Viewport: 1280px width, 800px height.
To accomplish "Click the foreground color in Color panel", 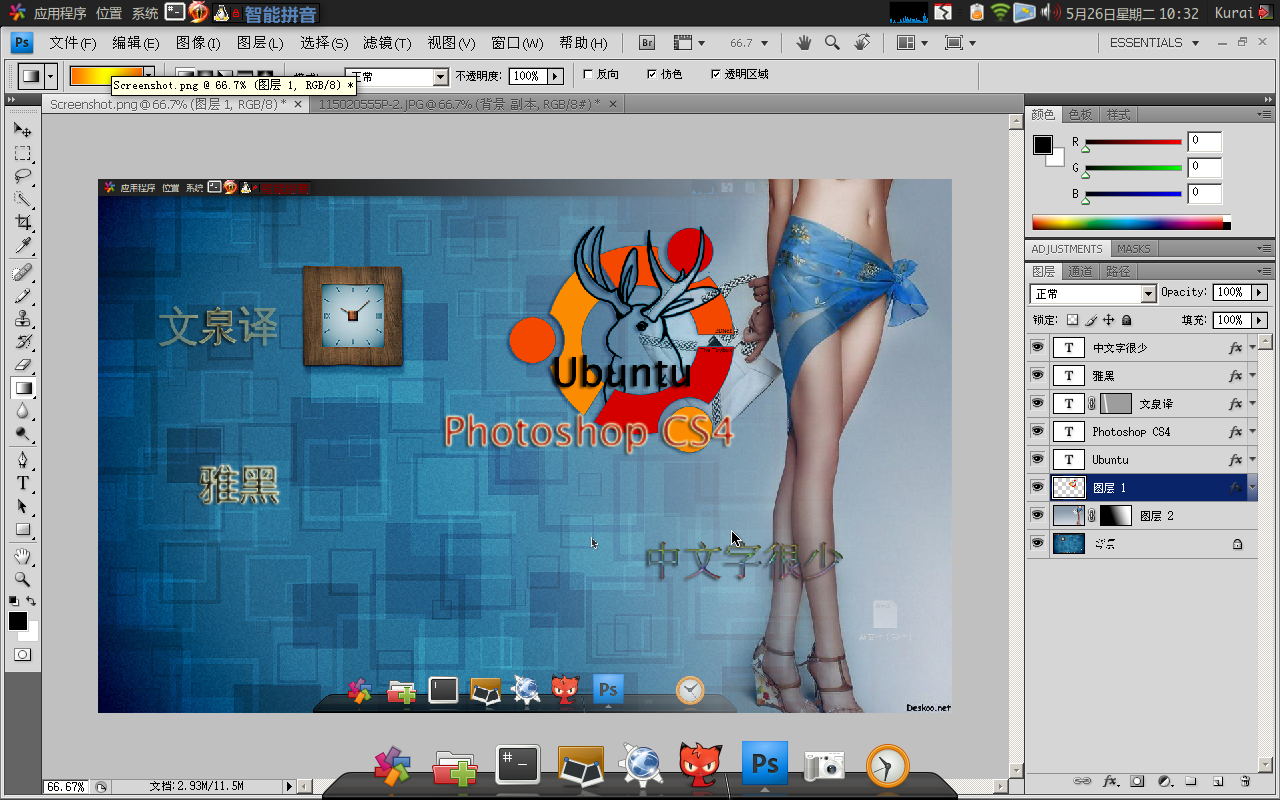I will click(1043, 145).
